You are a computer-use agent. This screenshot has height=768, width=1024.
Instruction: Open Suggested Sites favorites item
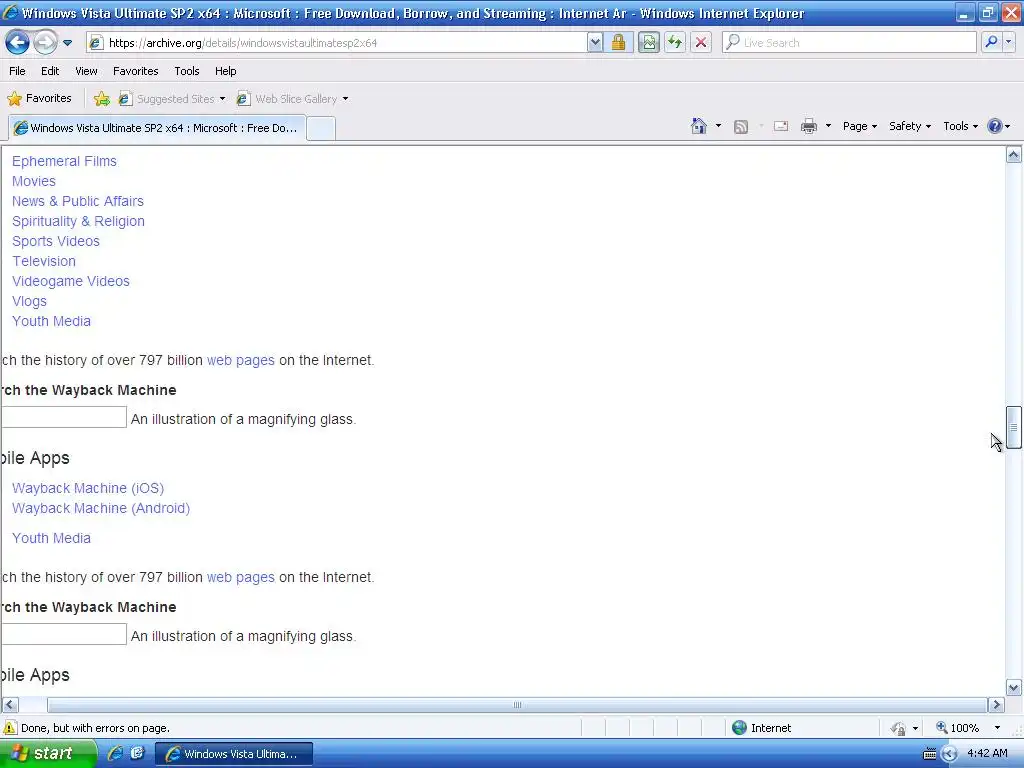coord(172,99)
